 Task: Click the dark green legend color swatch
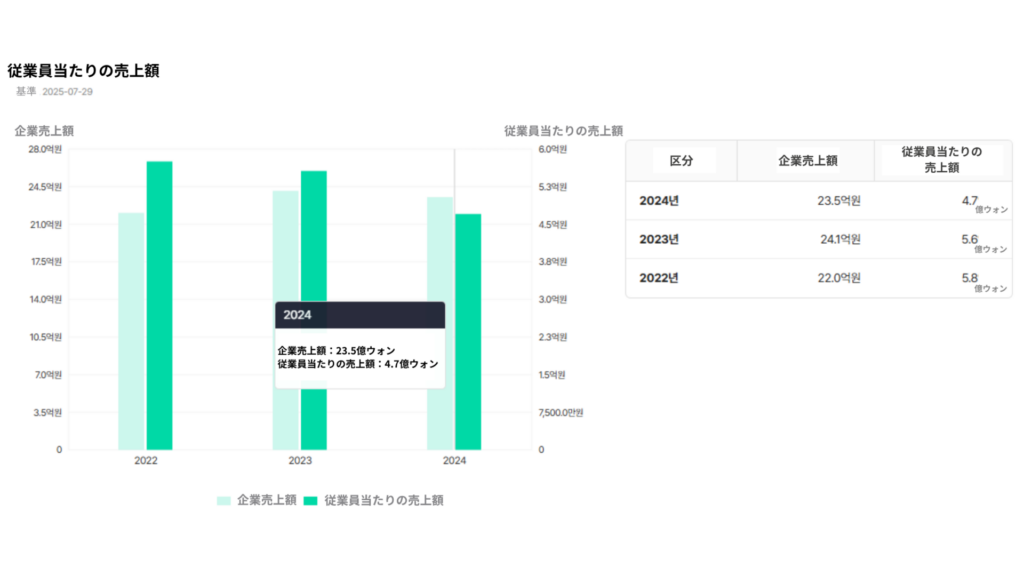click(310, 500)
